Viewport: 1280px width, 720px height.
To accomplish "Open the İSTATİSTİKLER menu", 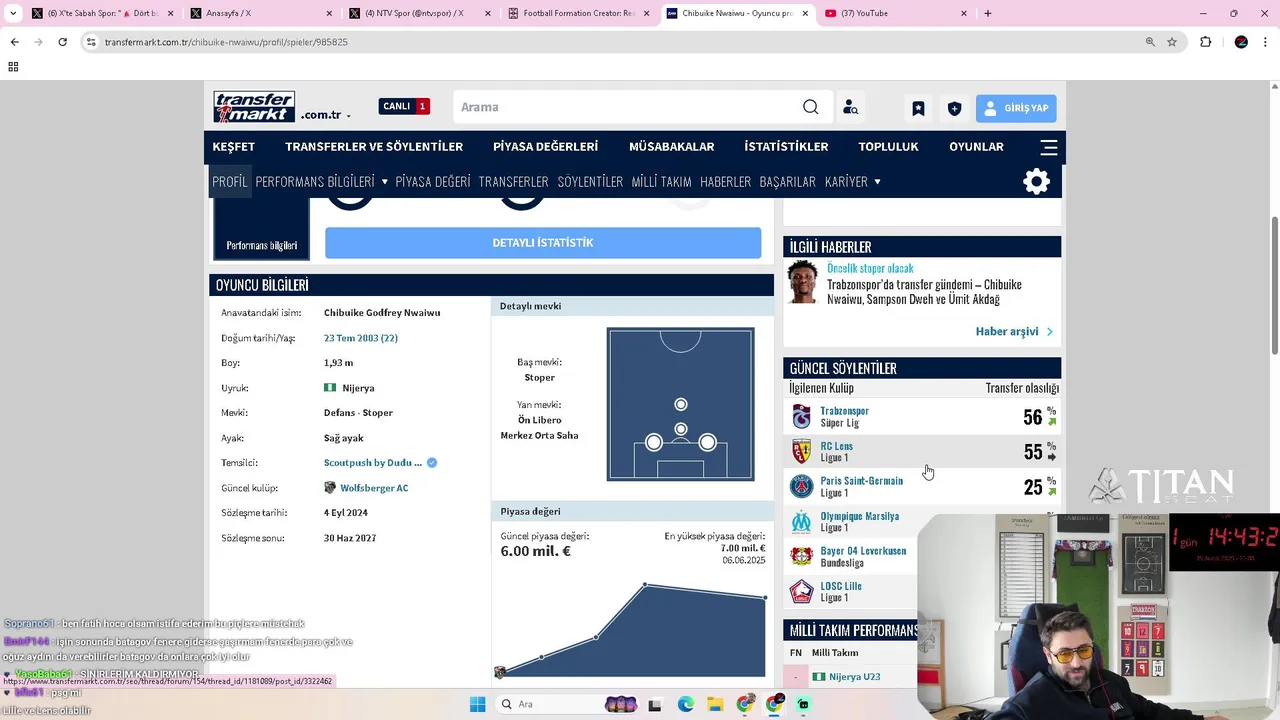I will coord(786,147).
